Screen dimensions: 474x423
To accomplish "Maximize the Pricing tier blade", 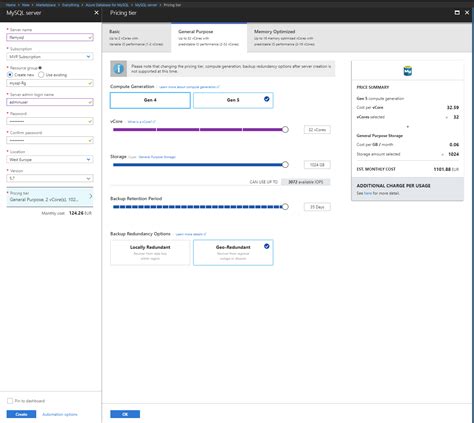I will coord(457,13).
